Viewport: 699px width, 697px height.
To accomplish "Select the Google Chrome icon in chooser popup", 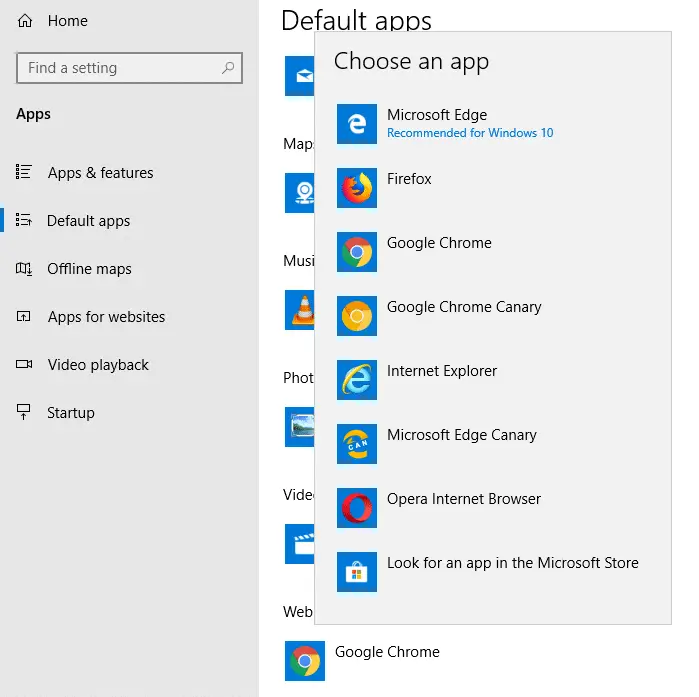I will click(357, 252).
